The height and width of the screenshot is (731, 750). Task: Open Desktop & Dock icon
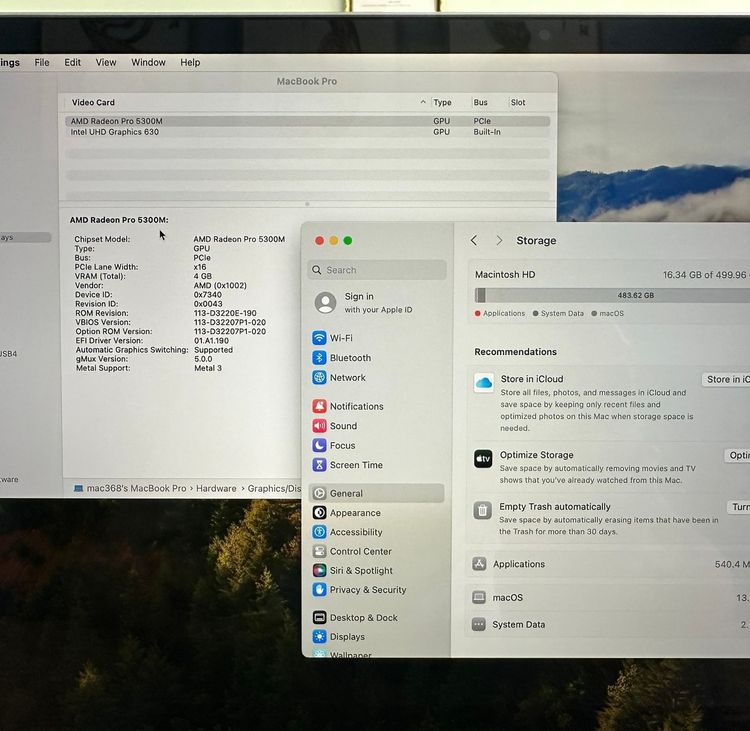point(320,617)
